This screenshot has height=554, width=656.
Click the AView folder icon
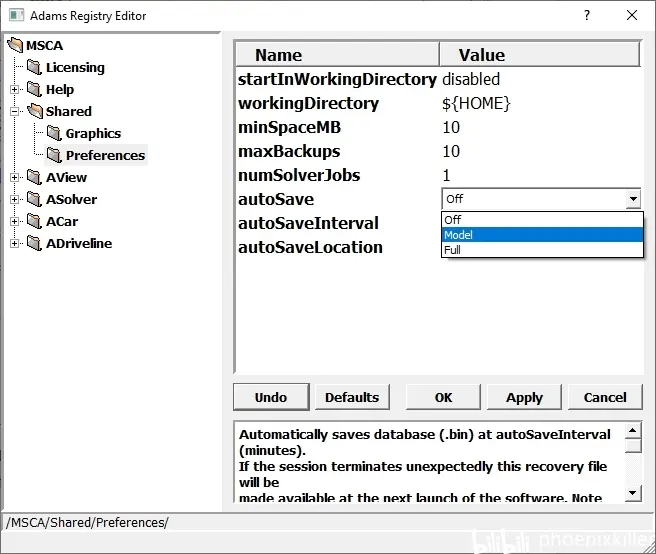point(34,177)
